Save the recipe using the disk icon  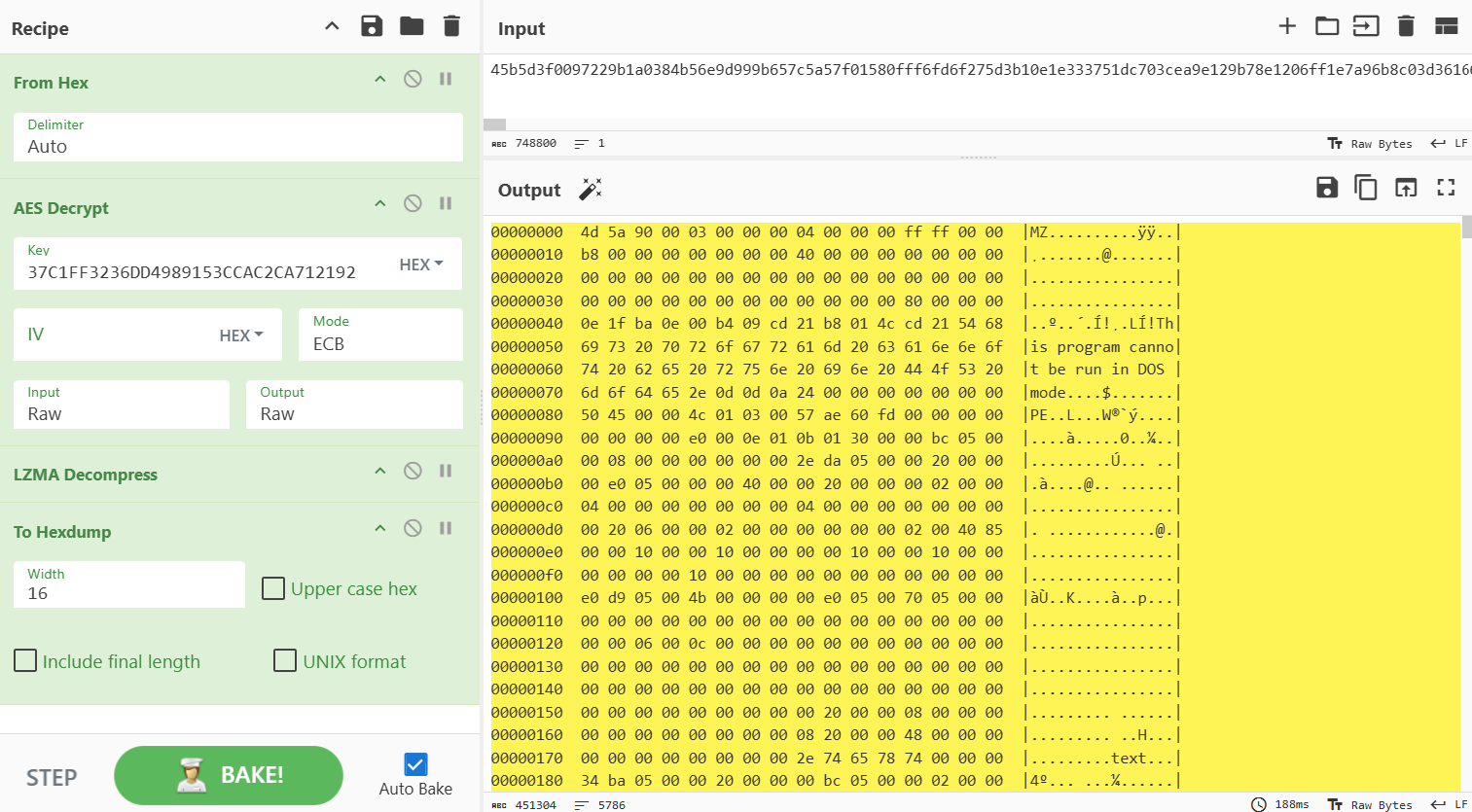[x=372, y=26]
